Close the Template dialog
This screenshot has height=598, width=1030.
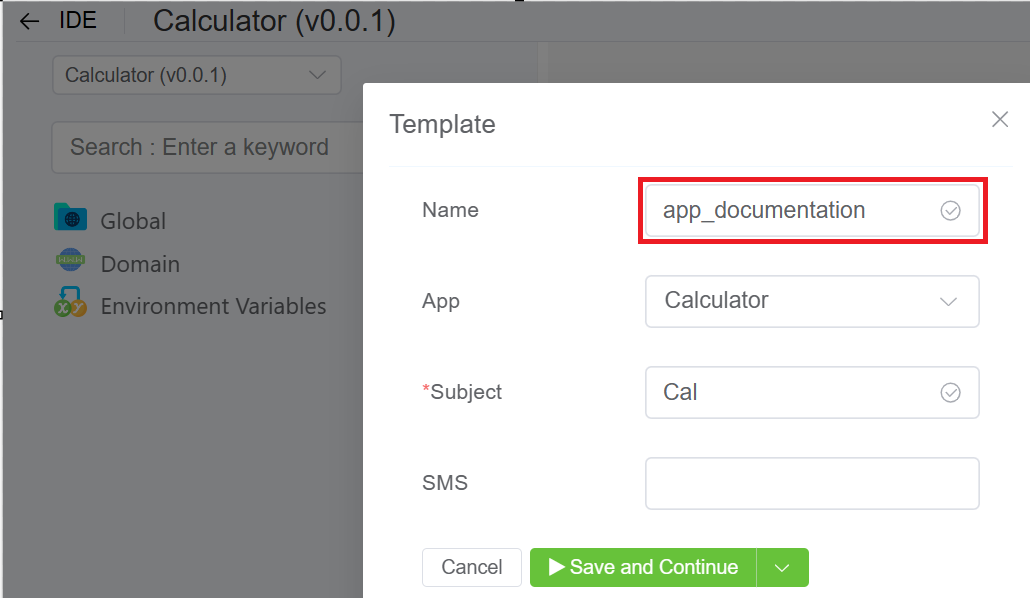tap(999, 120)
